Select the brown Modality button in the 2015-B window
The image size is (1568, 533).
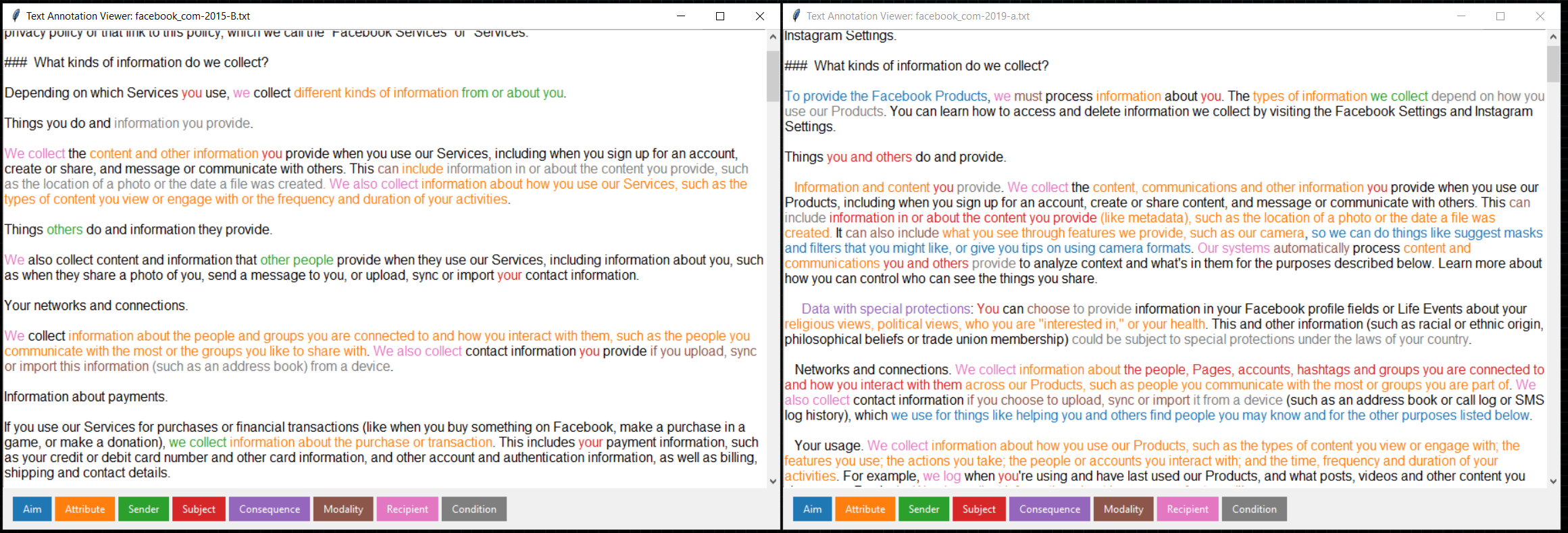[343, 509]
